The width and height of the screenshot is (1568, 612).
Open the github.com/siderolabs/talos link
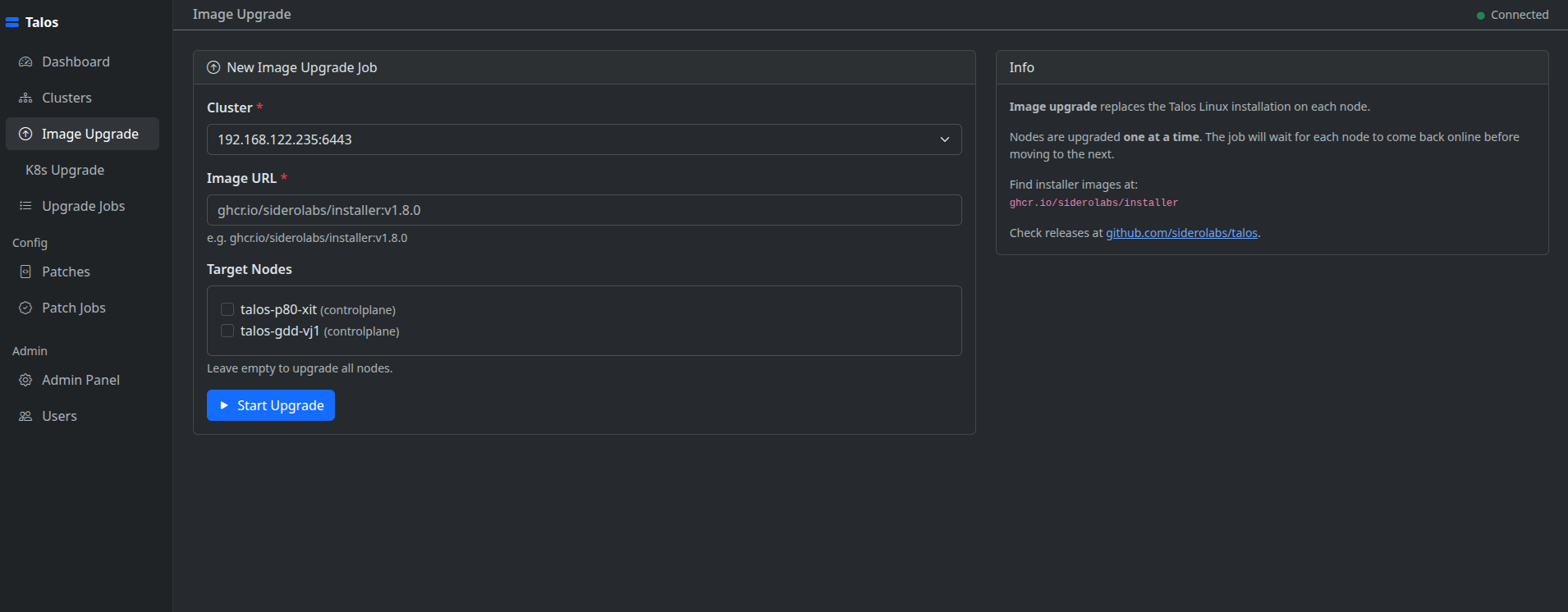(1181, 233)
